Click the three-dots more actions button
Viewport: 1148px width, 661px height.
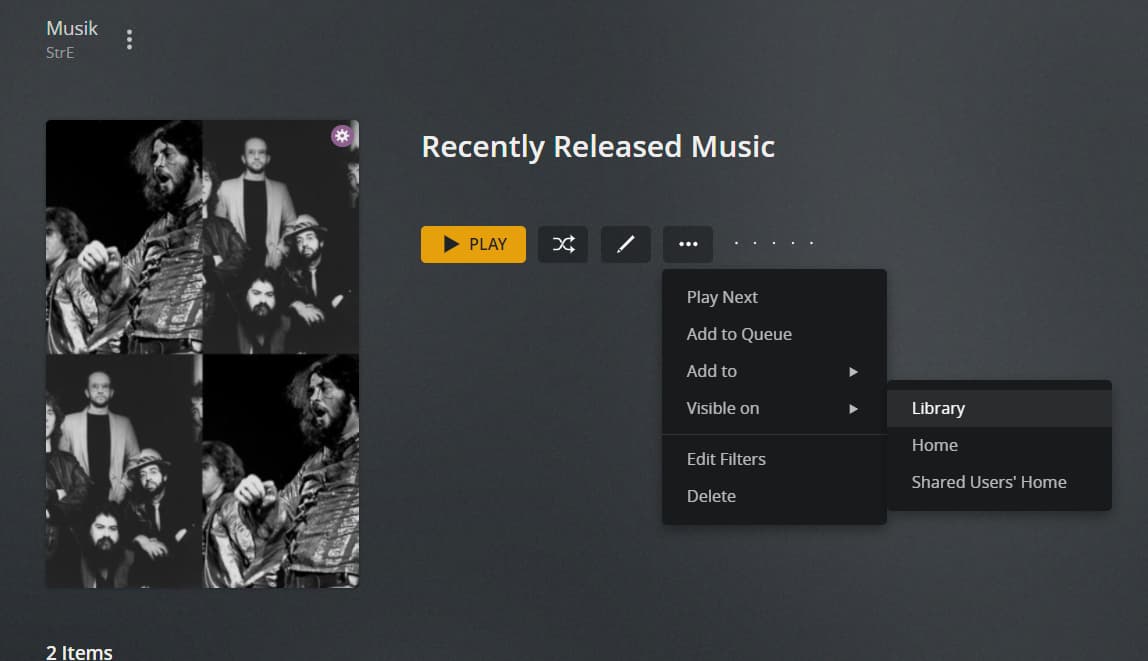688,244
